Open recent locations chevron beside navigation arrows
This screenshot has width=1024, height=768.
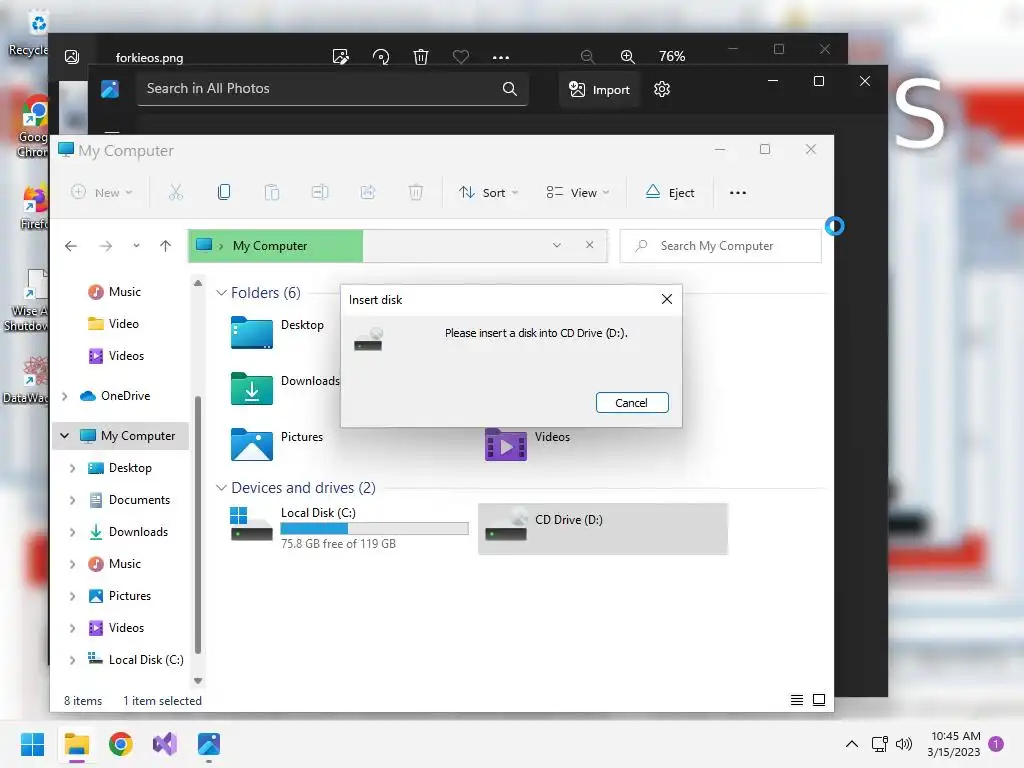(x=136, y=246)
